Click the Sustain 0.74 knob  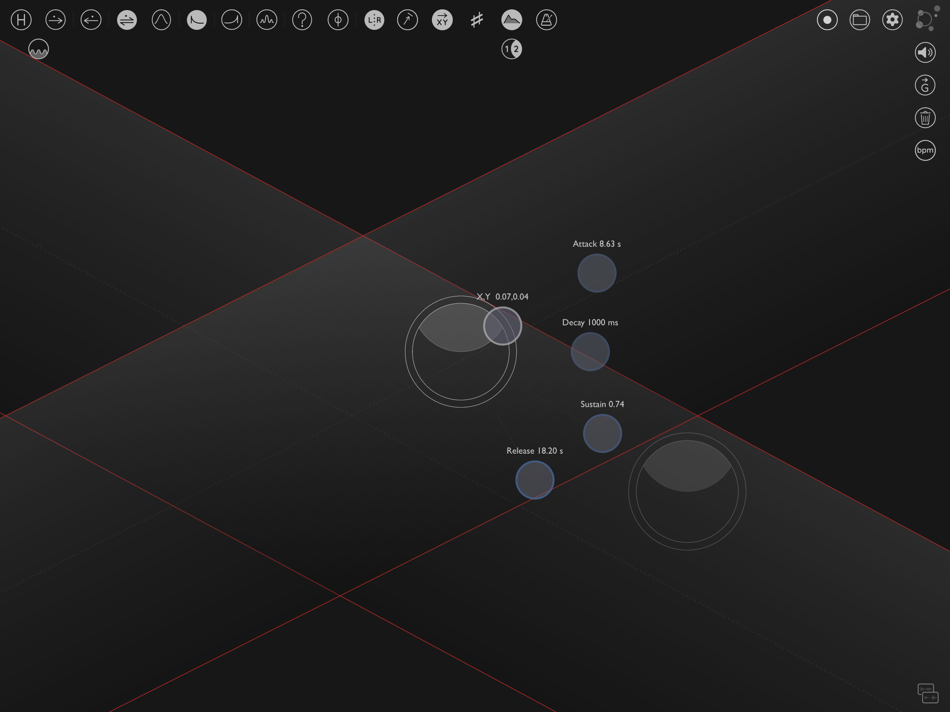[602, 433]
